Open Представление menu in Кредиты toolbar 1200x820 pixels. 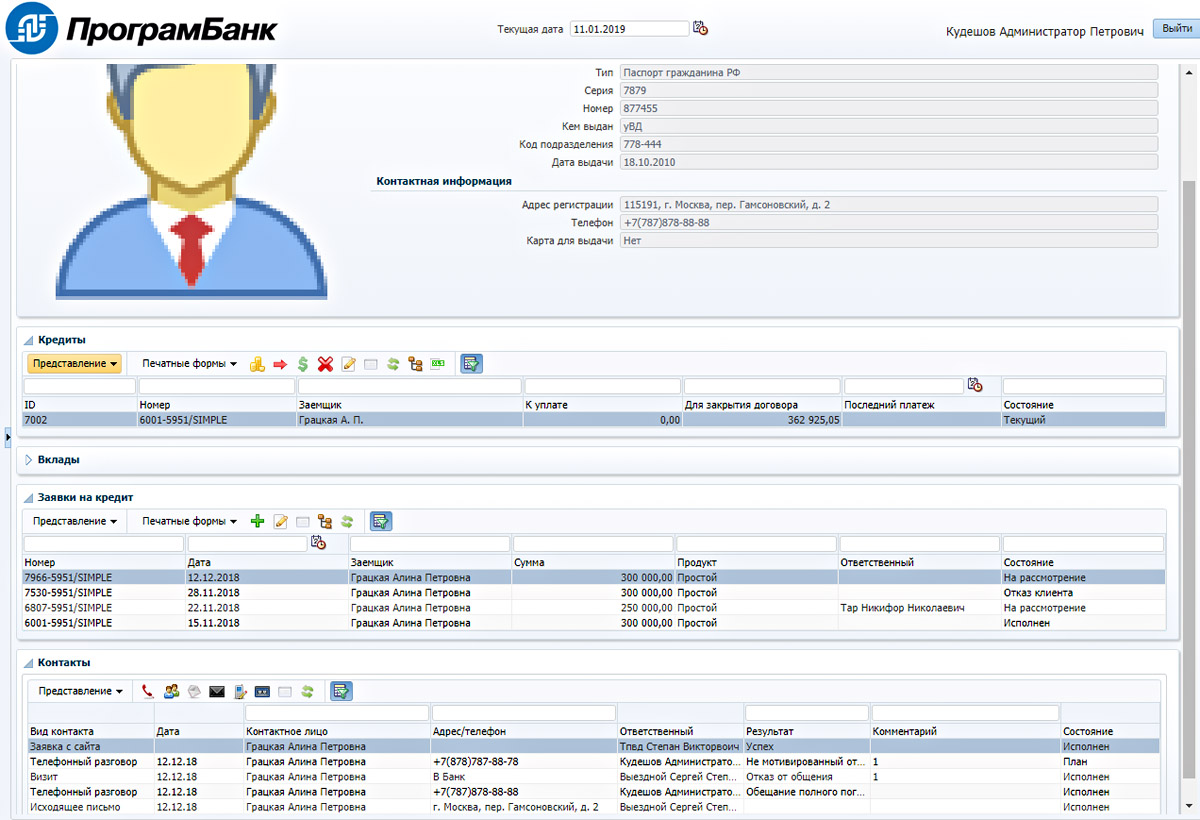point(74,364)
